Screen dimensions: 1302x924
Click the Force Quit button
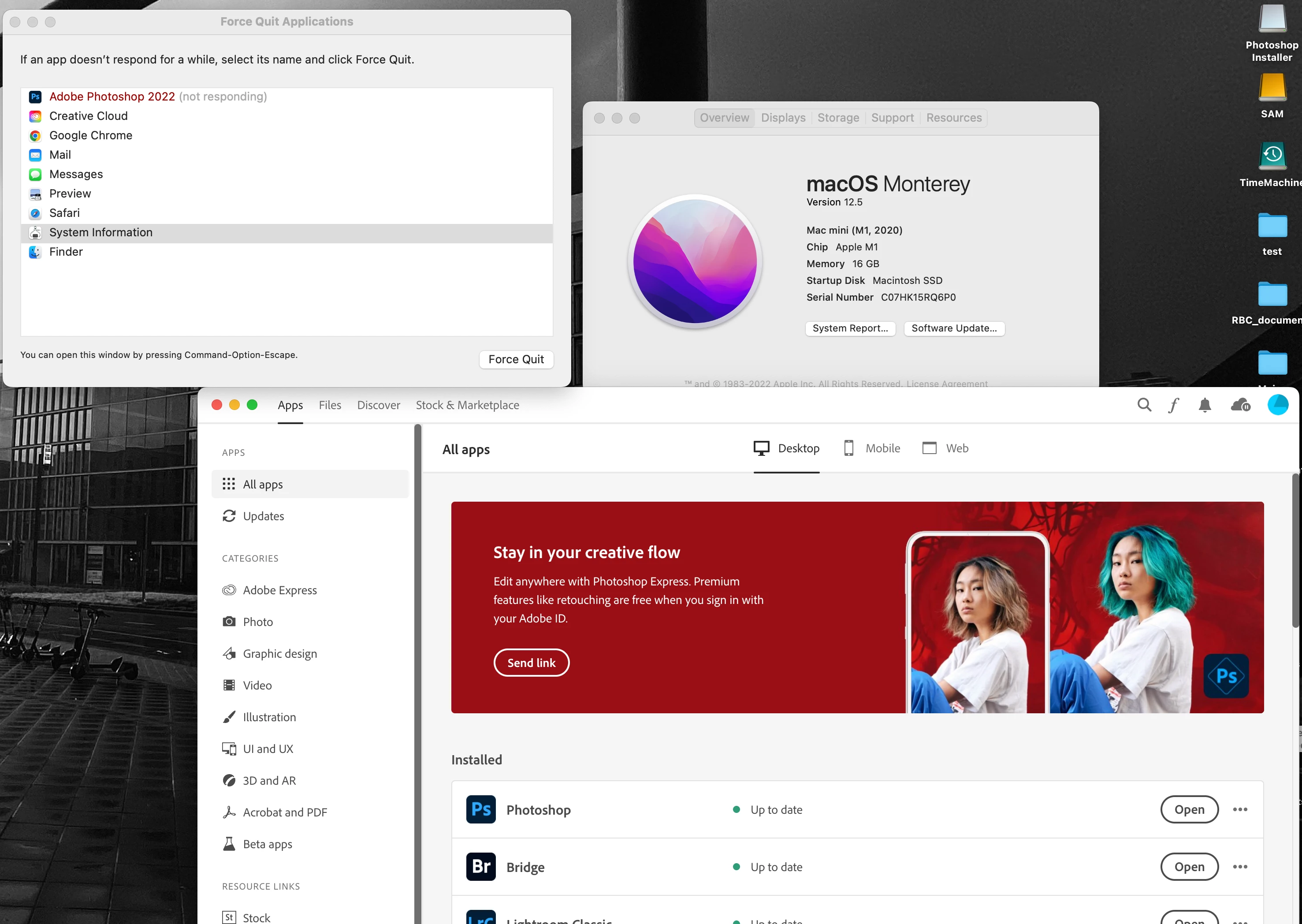pos(516,360)
